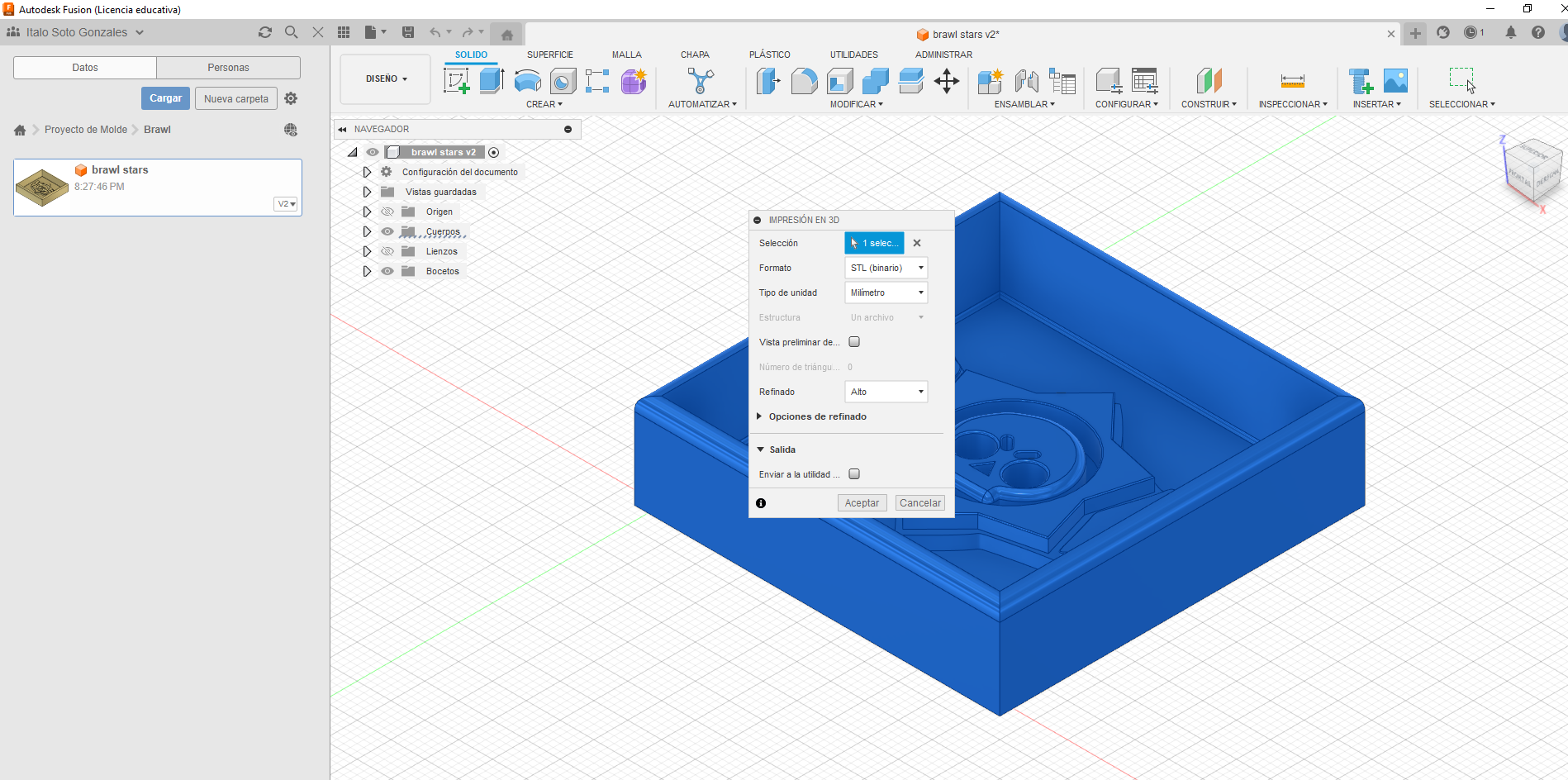Screen dimensions: 1568x780
Task: Refresh the data panel
Action: [265, 32]
